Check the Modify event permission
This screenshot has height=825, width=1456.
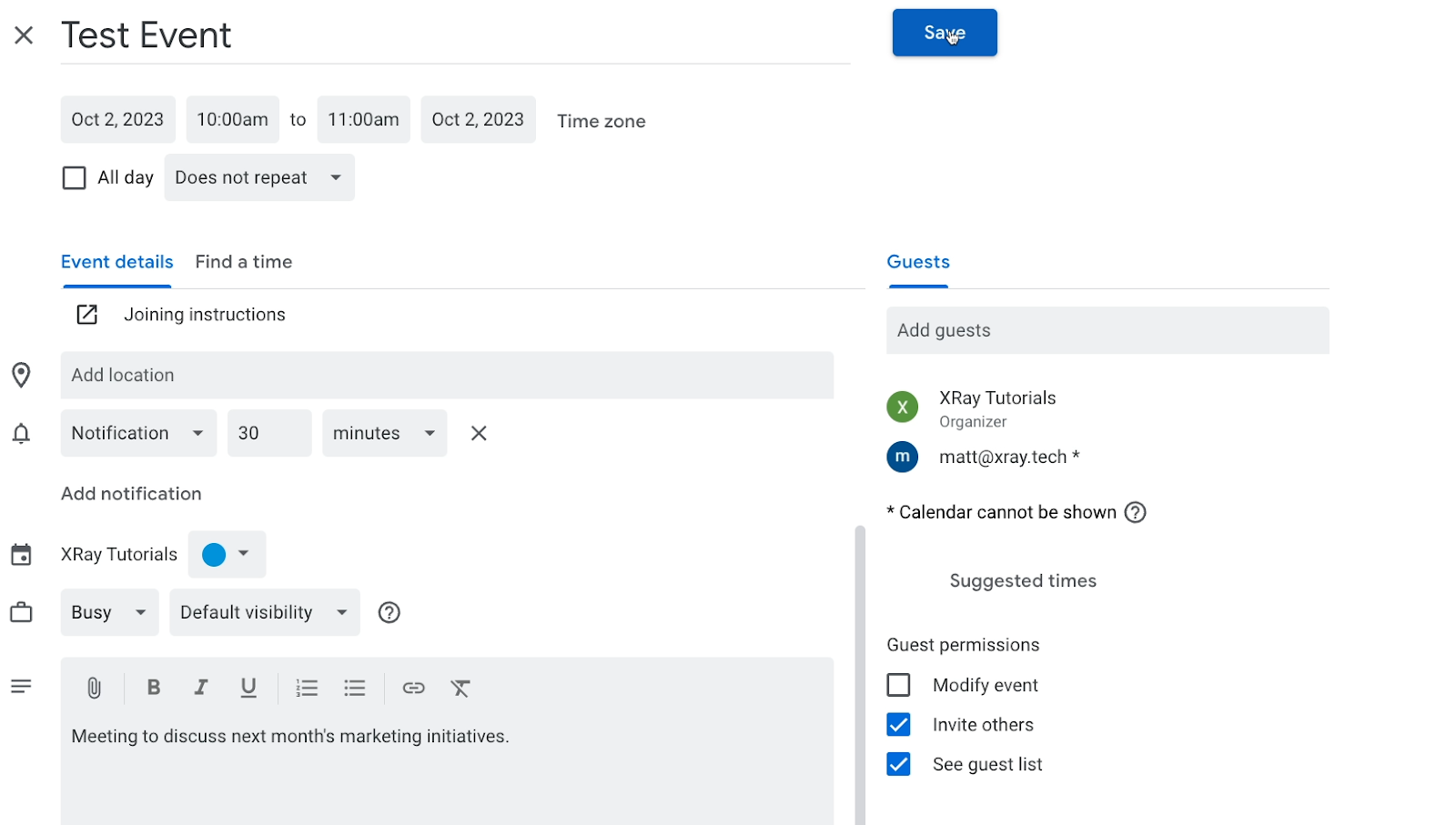click(x=898, y=685)
